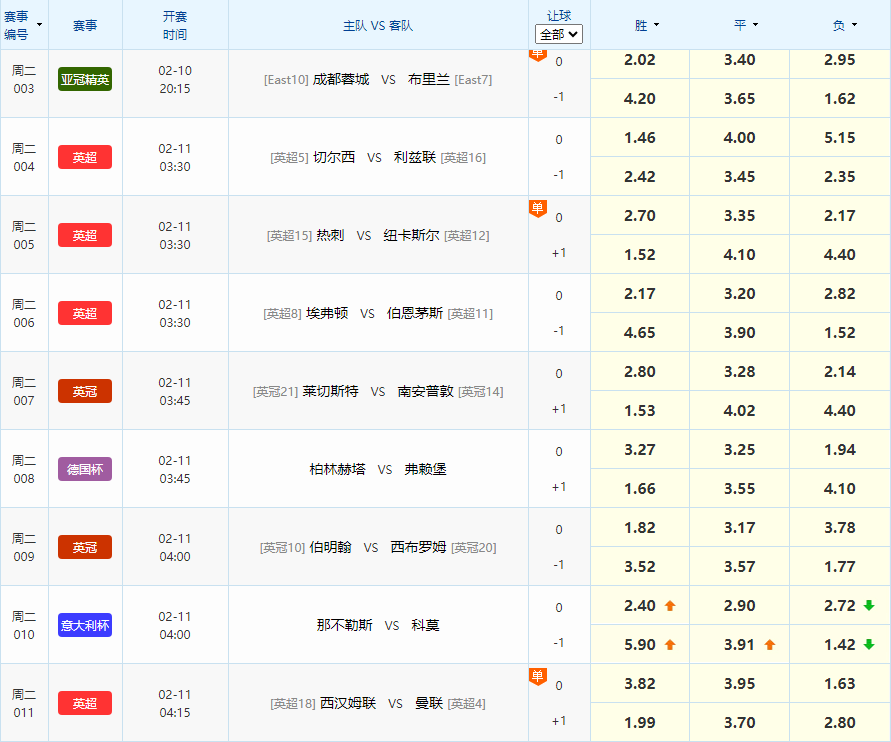Open team 柏林赫塔
The height and width of the screenshot is (742, 891).
click(338, 469)
